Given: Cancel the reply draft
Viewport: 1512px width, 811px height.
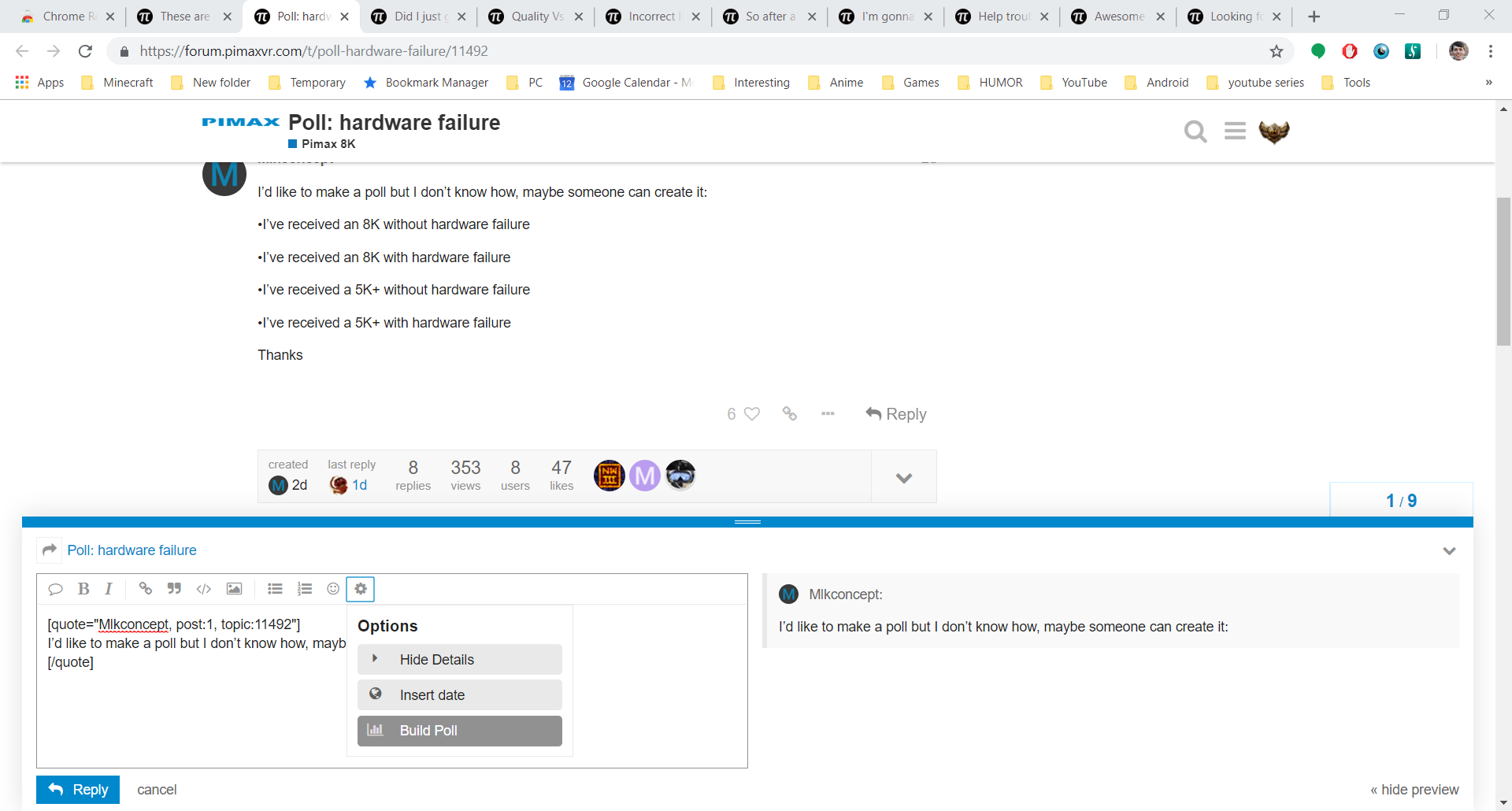Looking at the screenshot, I should (157, 790).
